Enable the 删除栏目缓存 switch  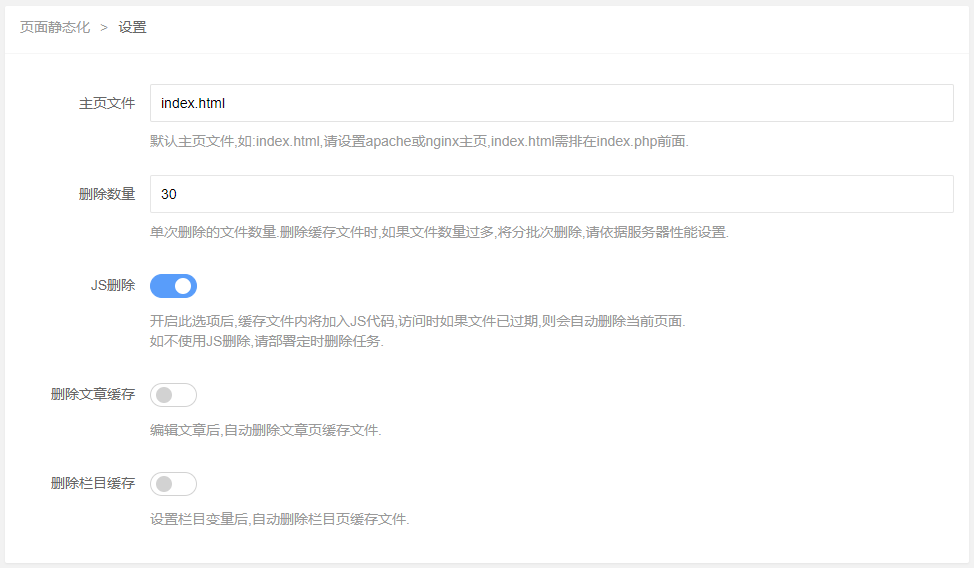point(173,484)
